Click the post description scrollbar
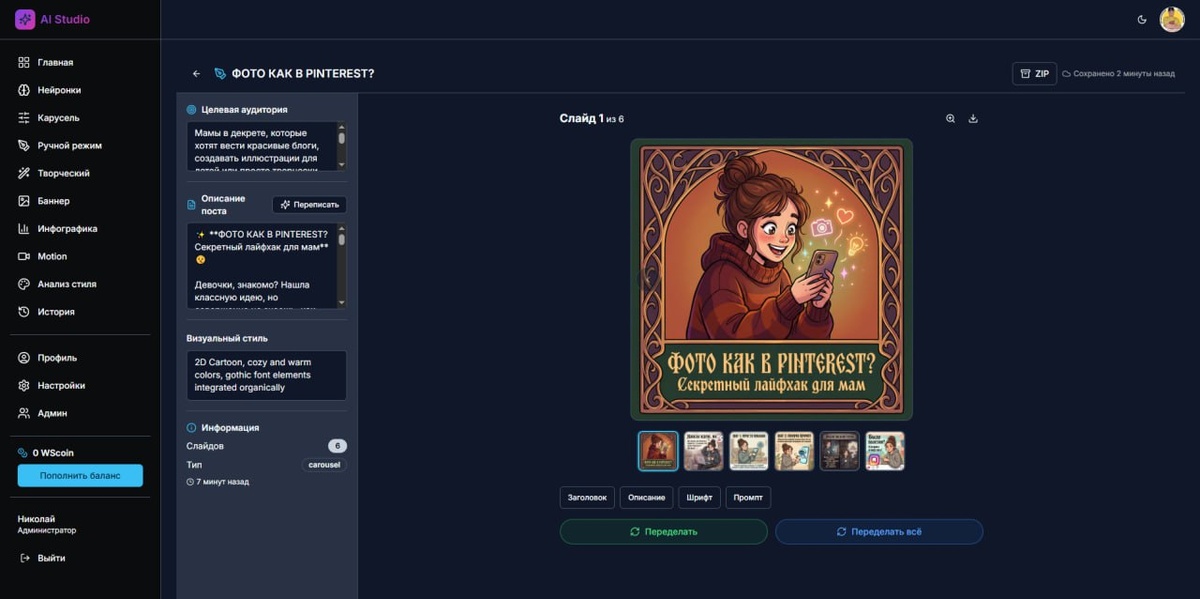 (341, 265)
